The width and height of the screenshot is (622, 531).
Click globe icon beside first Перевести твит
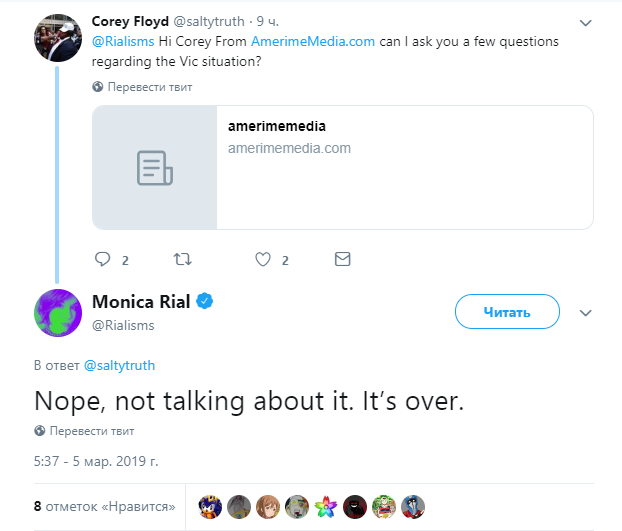[x=98, y=87]
